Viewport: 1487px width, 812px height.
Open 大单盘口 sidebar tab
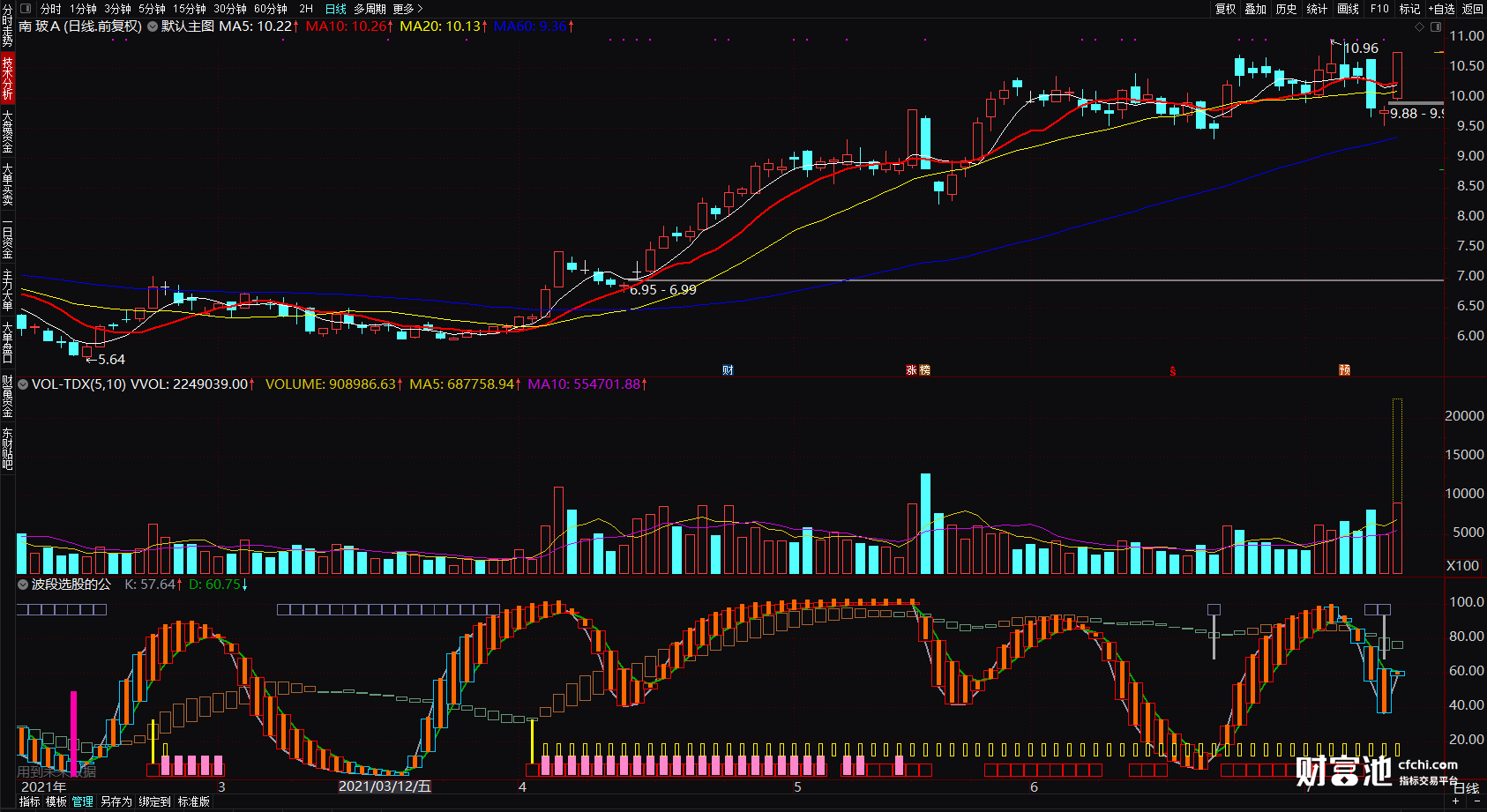[7, 342]
